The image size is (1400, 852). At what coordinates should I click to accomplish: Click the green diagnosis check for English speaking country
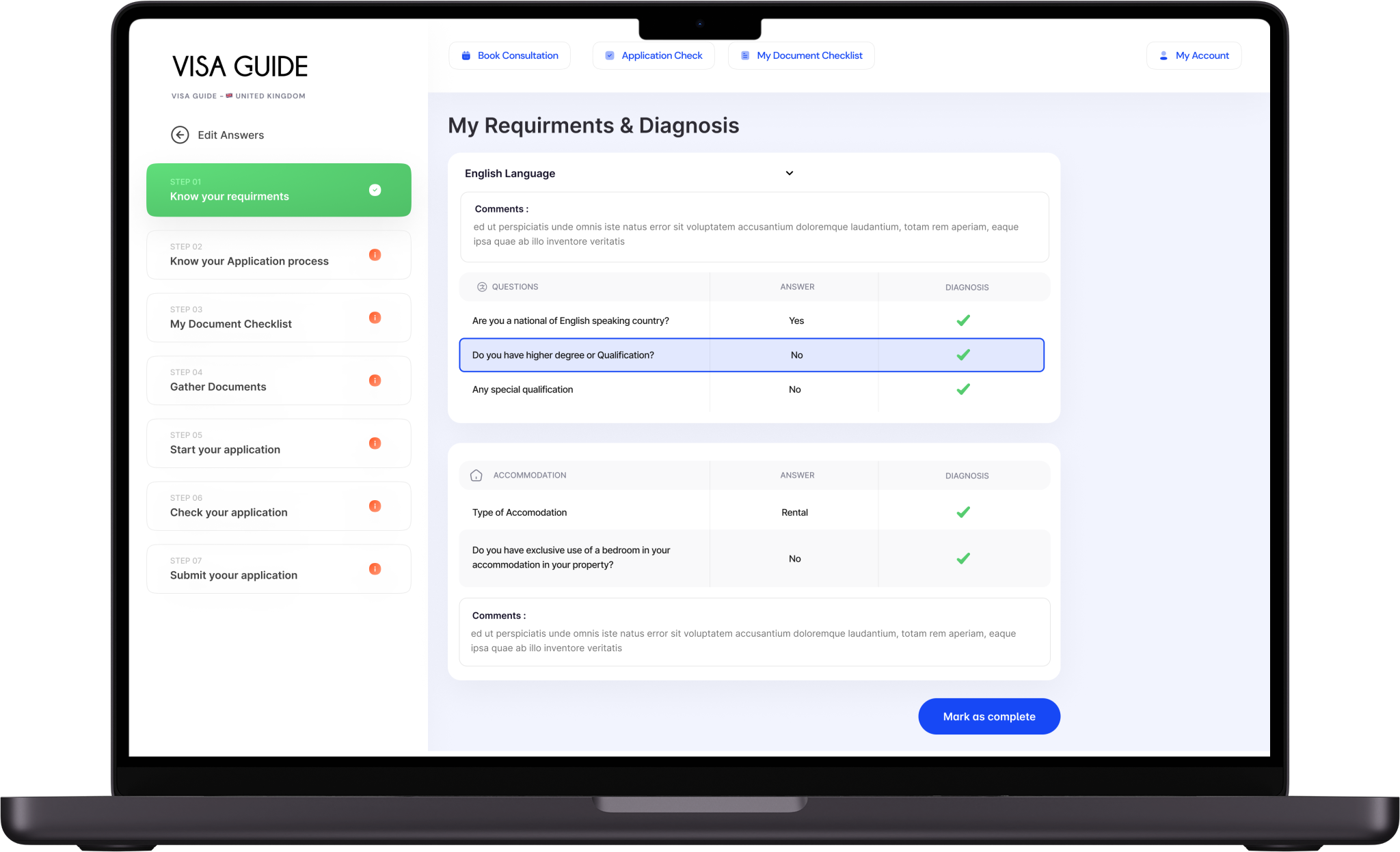pyautogui.click(x=963, y=320)
